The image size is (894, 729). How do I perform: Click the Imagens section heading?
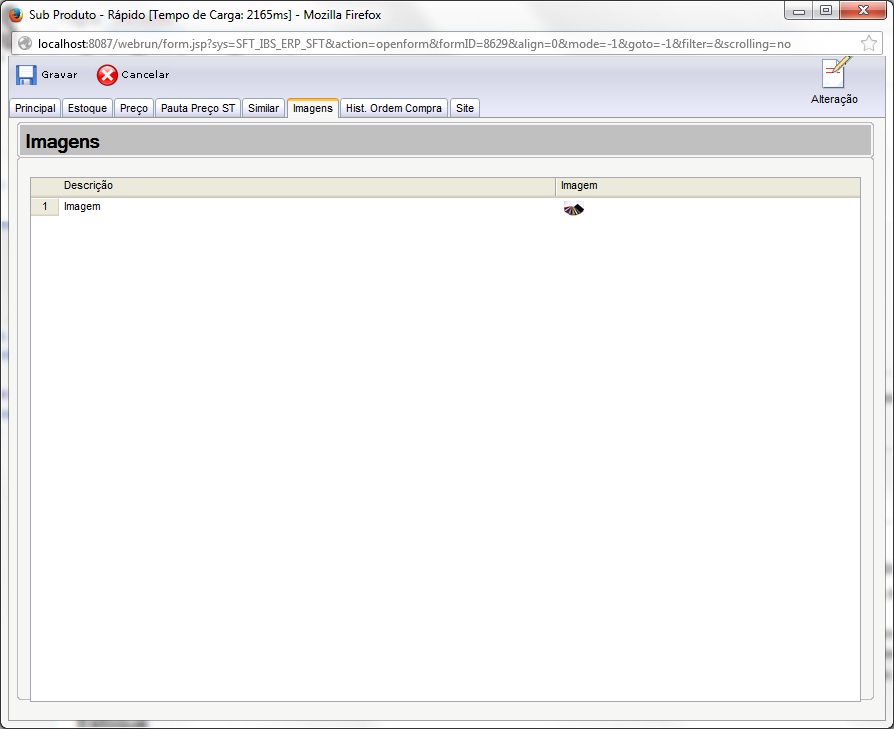pyautogui.click(x=63, y=141)
